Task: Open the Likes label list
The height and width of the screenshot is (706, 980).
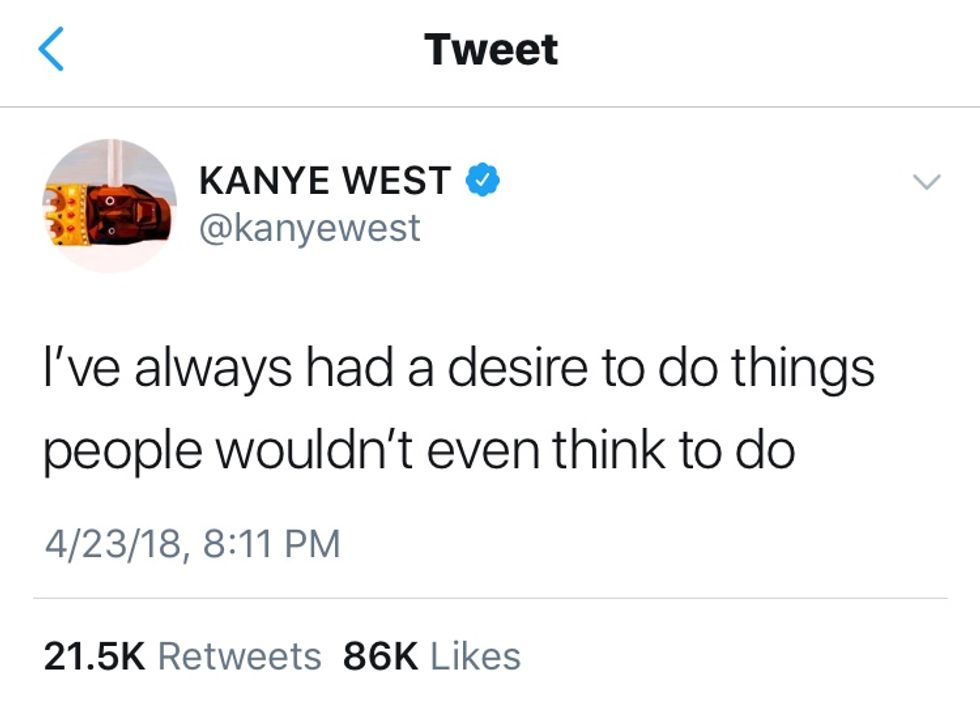Action: pyautogui.click(x=476, y=656)
